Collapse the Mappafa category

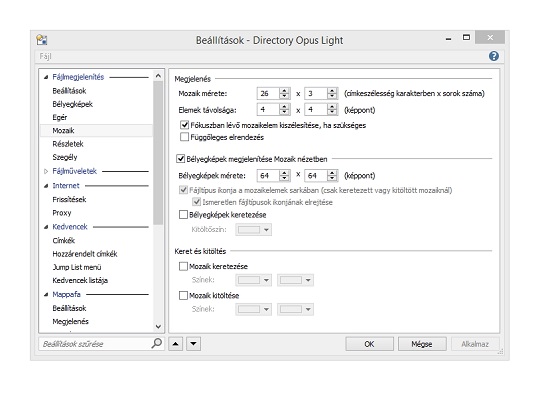tap(46, 295)
